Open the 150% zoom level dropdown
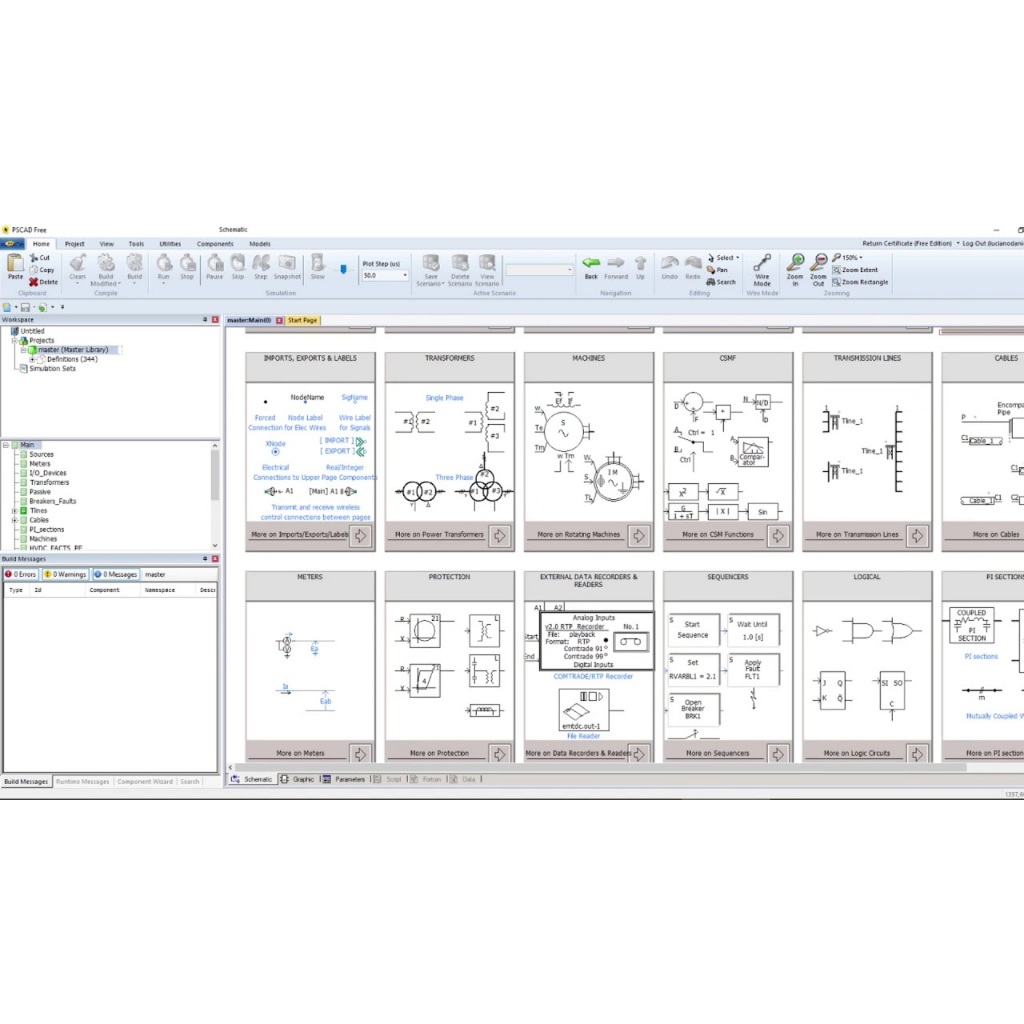The image size is (1024, 1024). coord(860,258)
